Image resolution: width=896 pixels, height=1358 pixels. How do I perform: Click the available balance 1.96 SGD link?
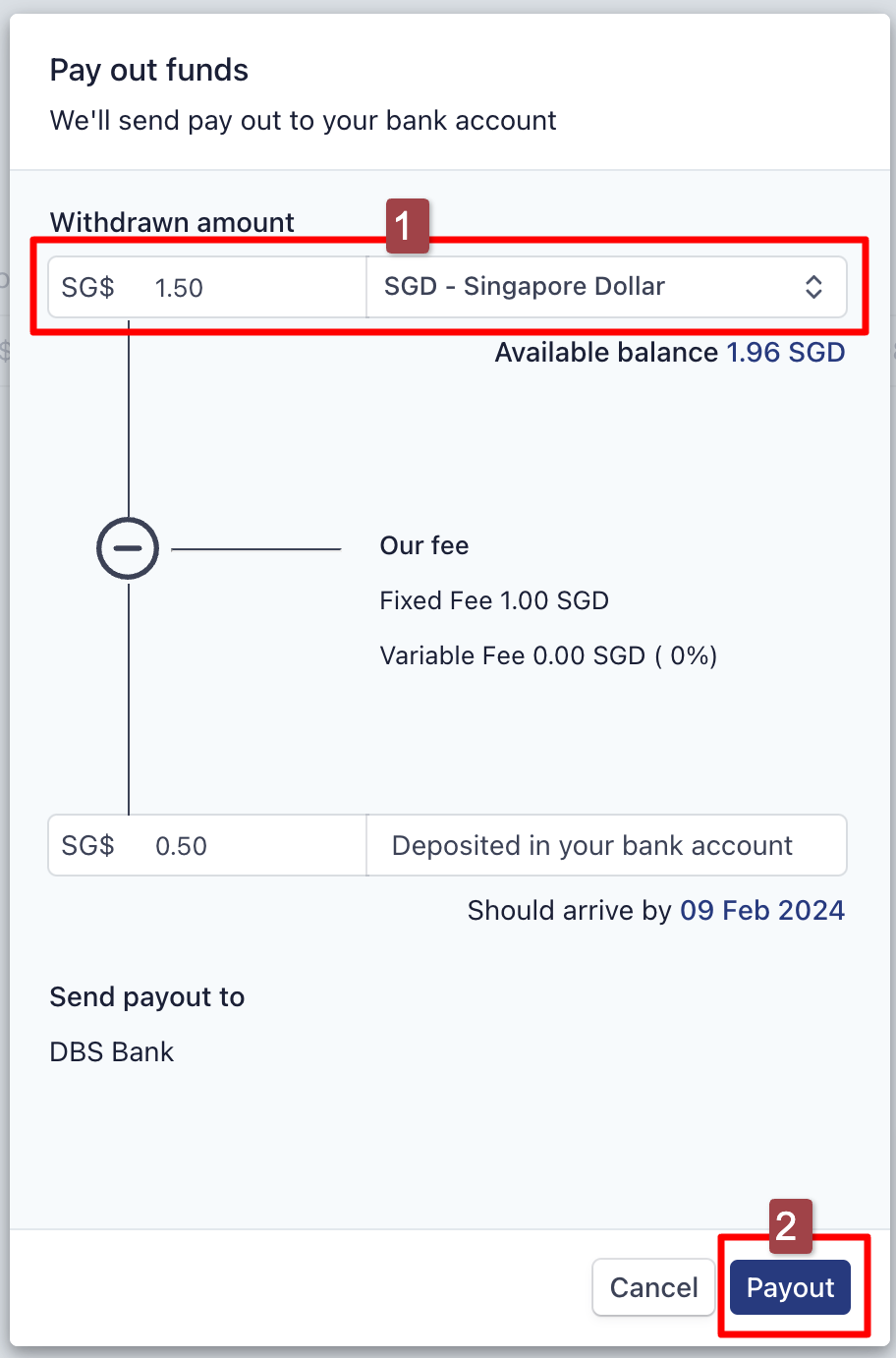coord(785,353)
